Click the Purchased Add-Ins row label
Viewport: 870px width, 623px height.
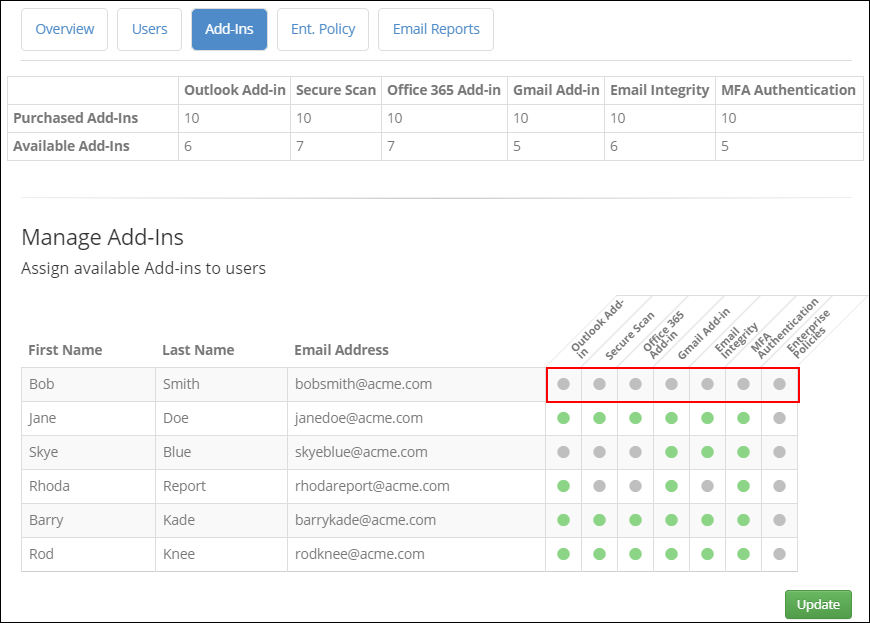coord(75,118)
